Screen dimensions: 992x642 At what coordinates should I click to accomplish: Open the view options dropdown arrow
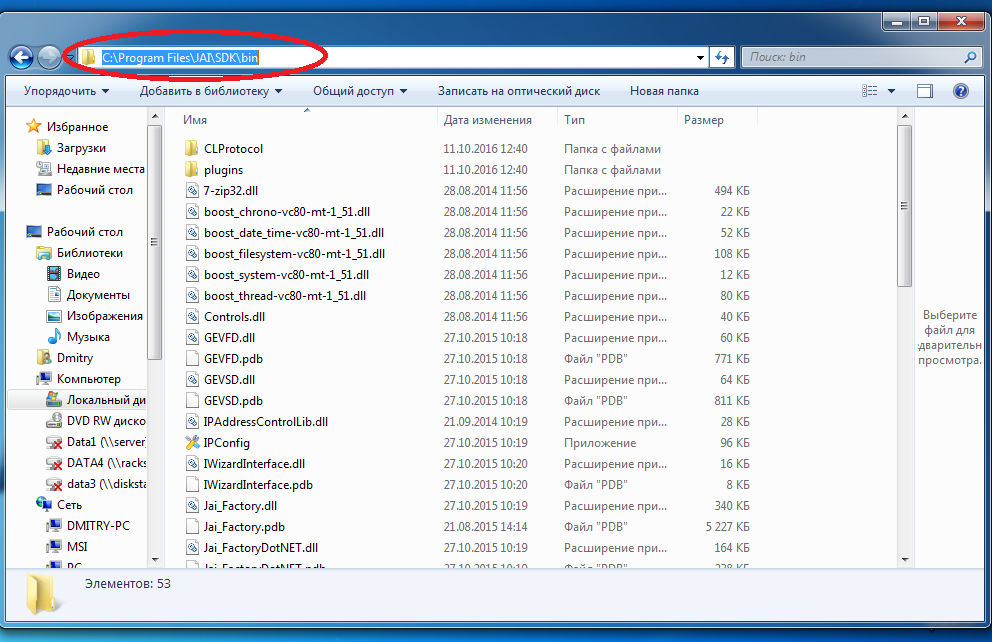[x=892, y=91]
